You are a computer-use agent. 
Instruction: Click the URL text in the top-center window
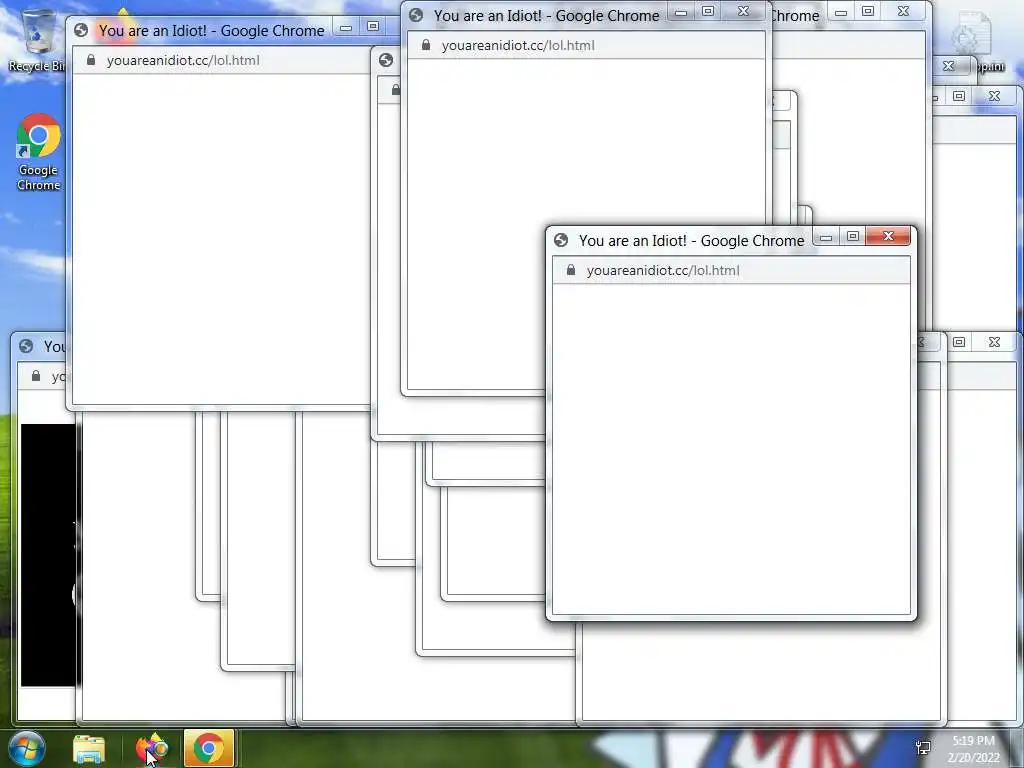click(x=518, y=46)
